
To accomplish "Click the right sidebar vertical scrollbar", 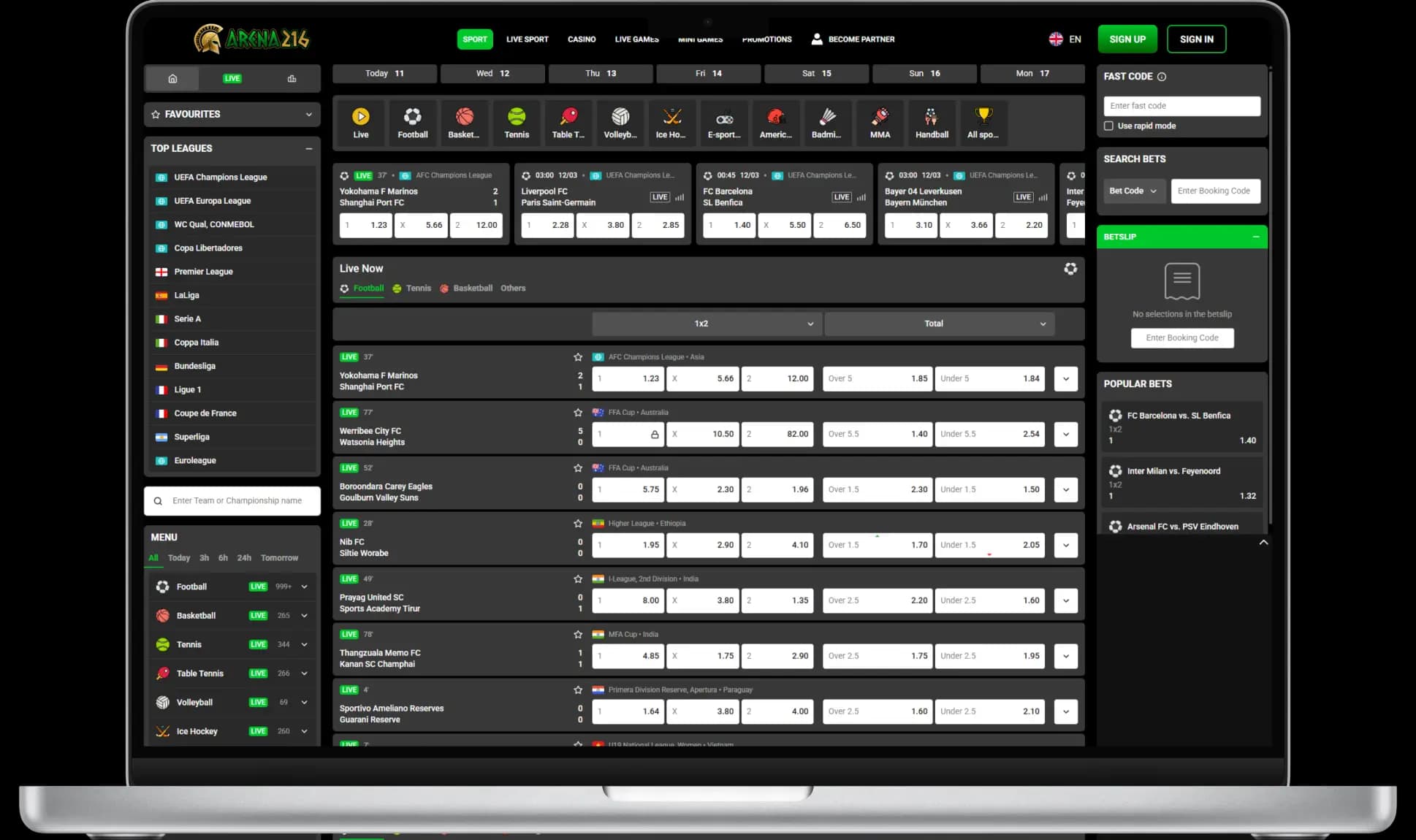I will 1270,292.
